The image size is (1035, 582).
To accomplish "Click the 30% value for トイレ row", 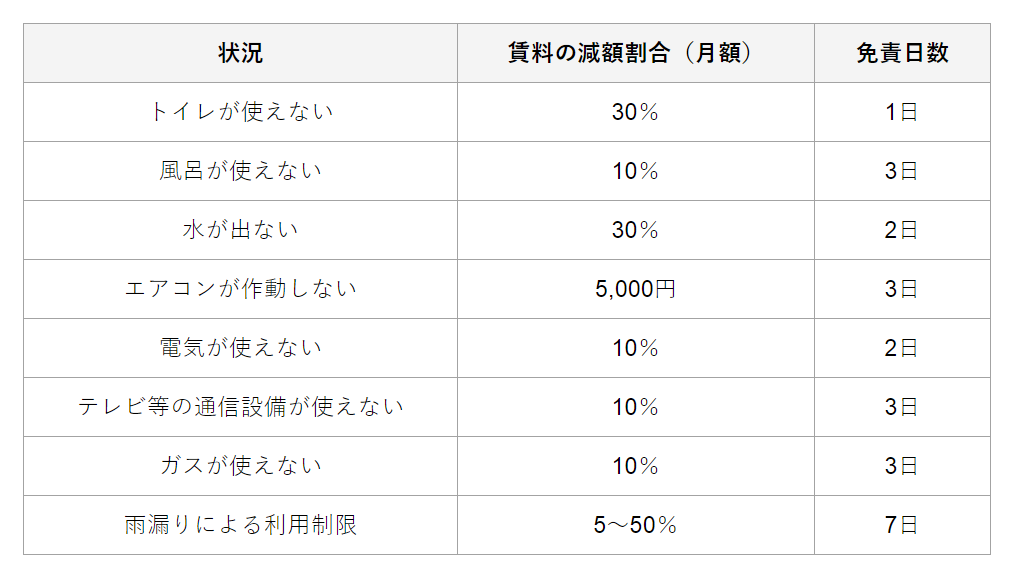I will click(636, 112).
